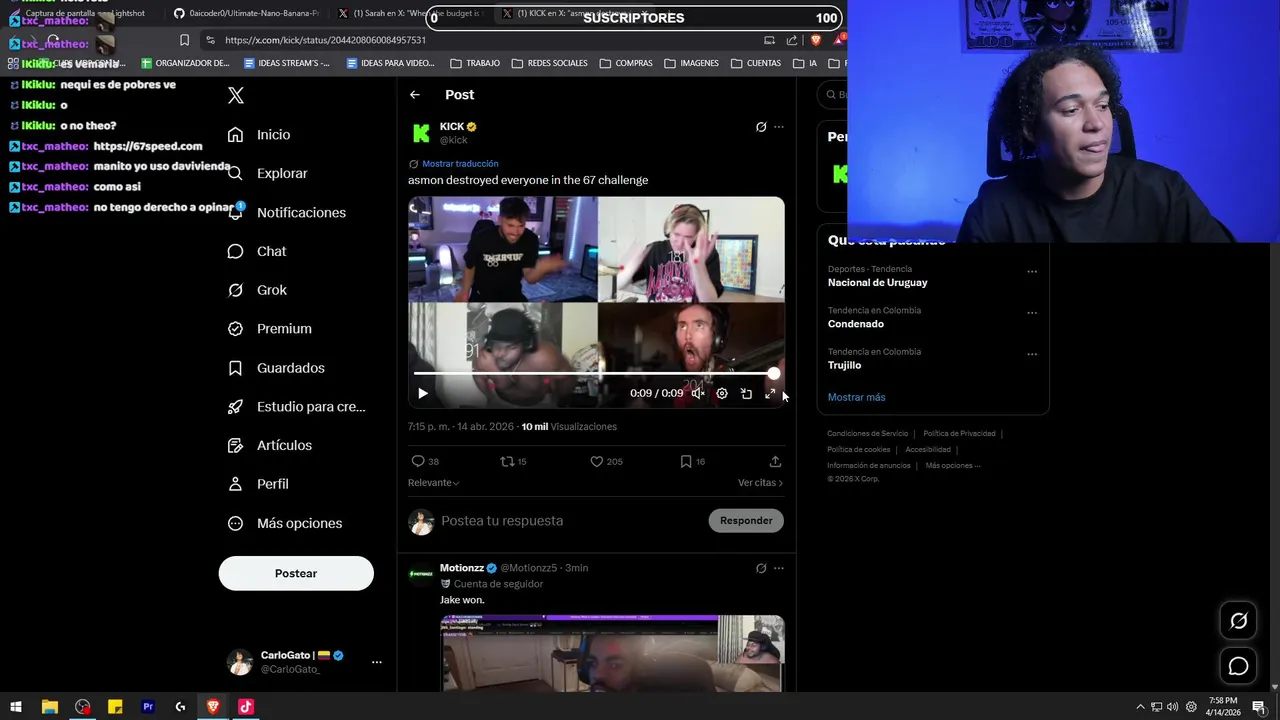
Task: Open Grok from the sidebar
Action: click(x=257, y=290)
